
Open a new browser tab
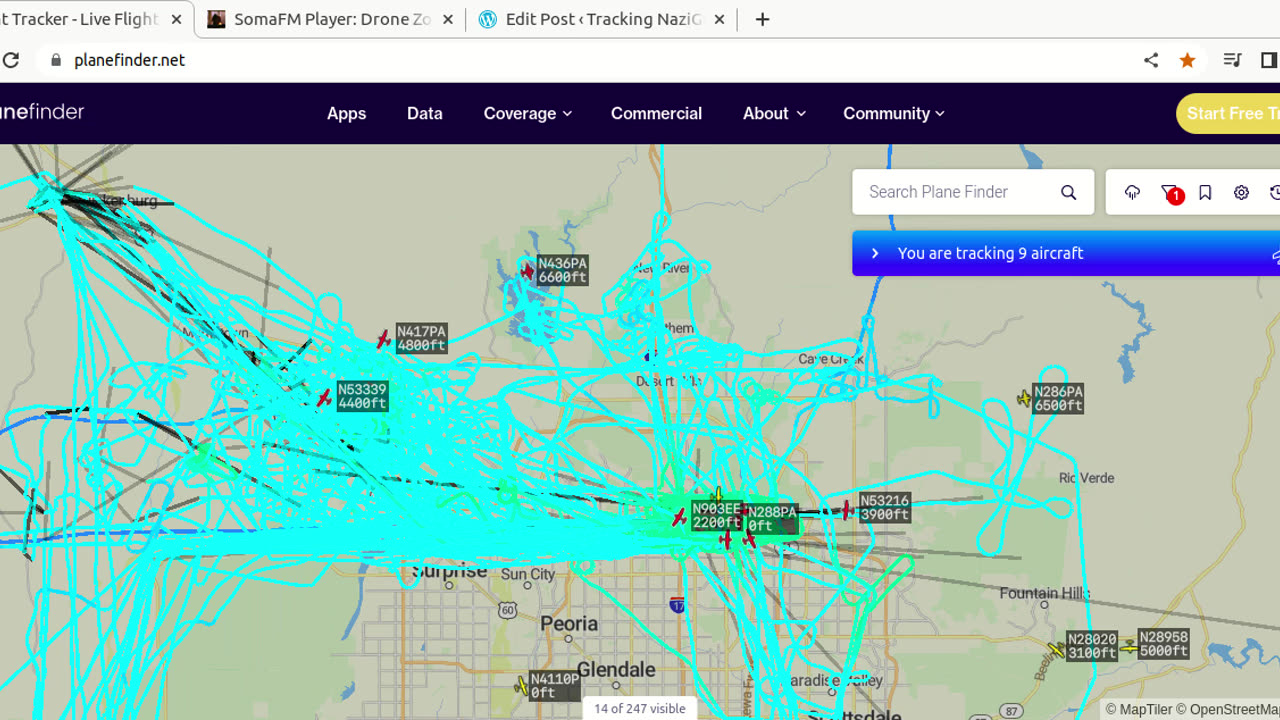point(762,19)
